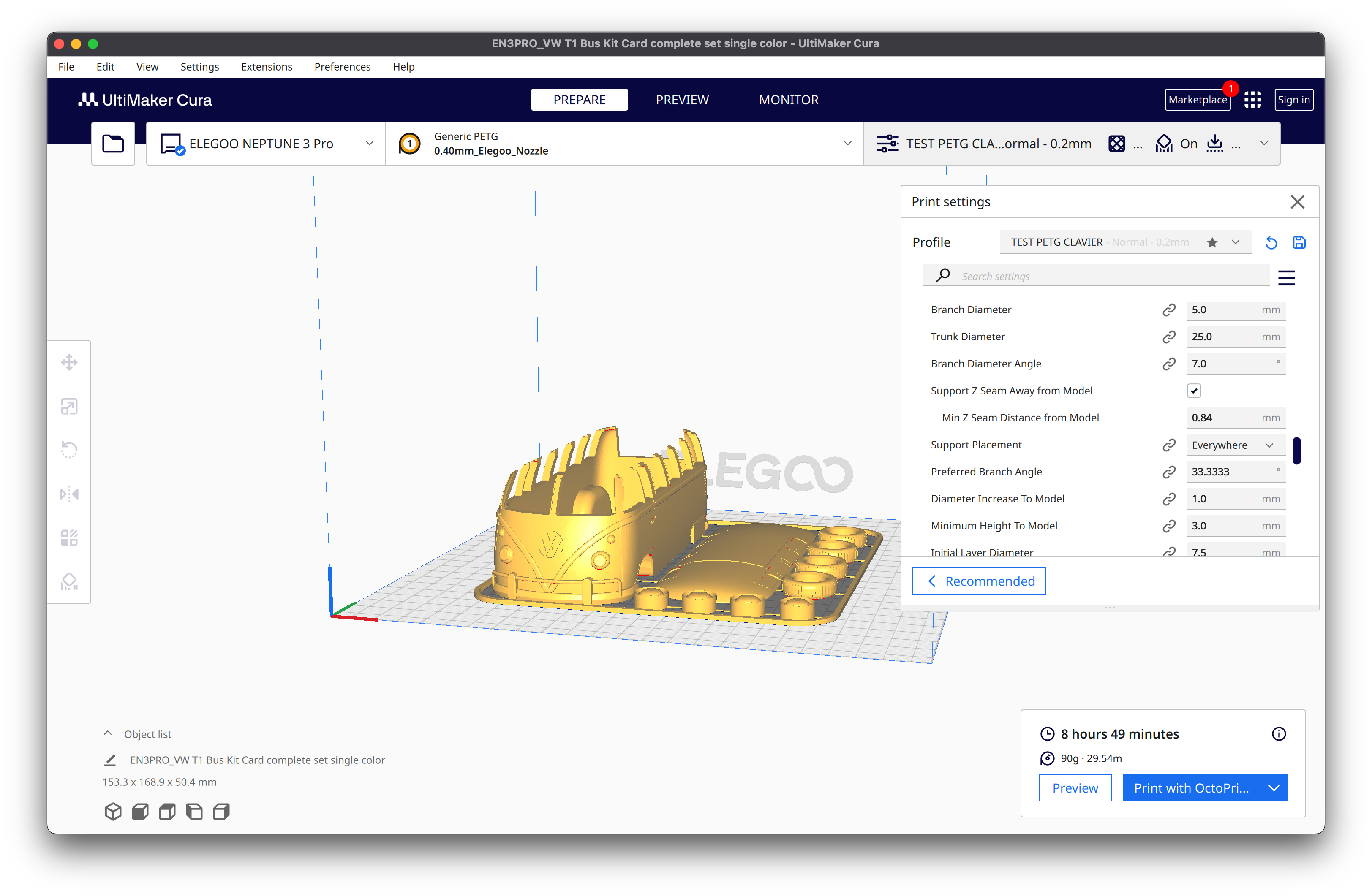Open the Extensions menu
The image size is (1372, 896).
[266, 67]
